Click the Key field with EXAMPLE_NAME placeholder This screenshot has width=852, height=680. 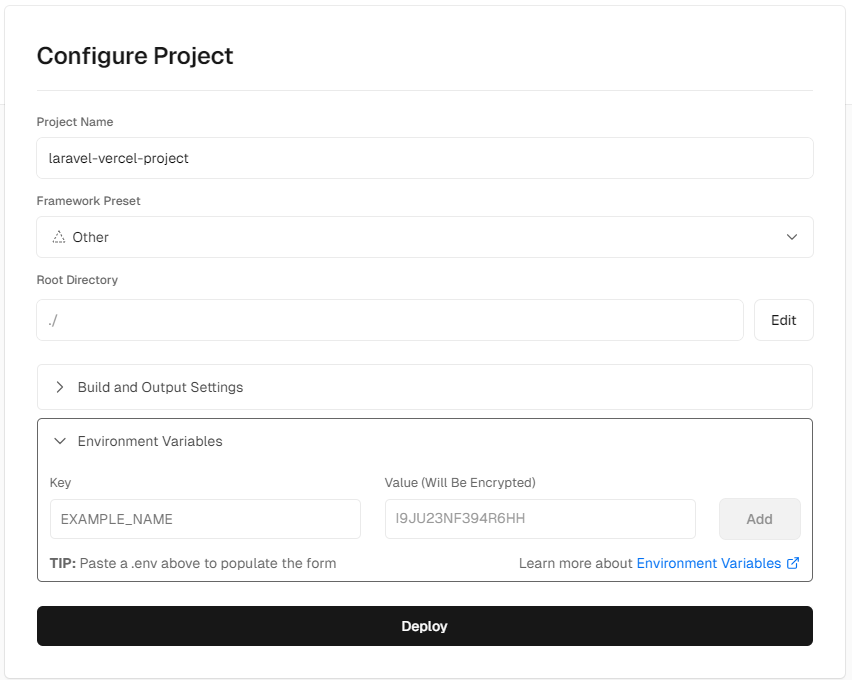pos(205,519)
